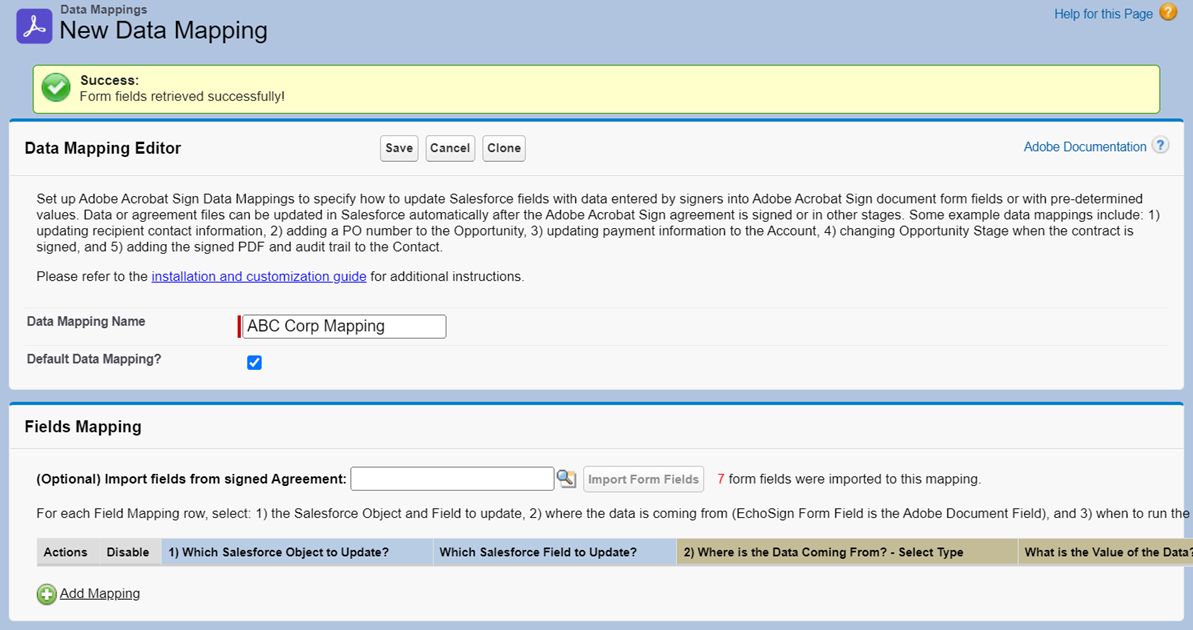Click the red 7 imported fields count

721,479
